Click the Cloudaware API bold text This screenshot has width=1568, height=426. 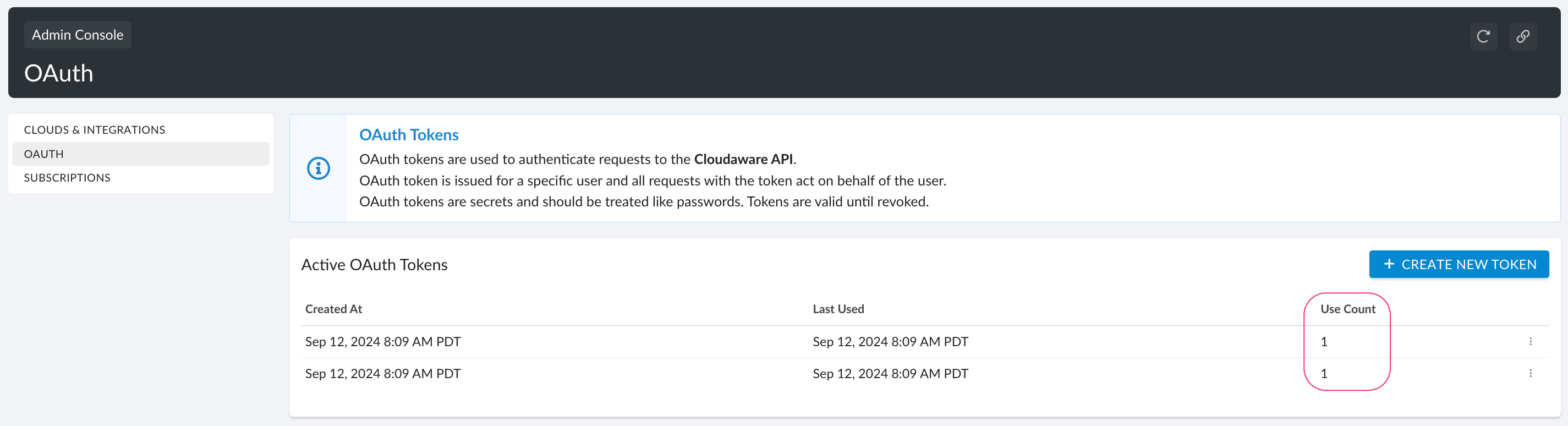[745, 159]
